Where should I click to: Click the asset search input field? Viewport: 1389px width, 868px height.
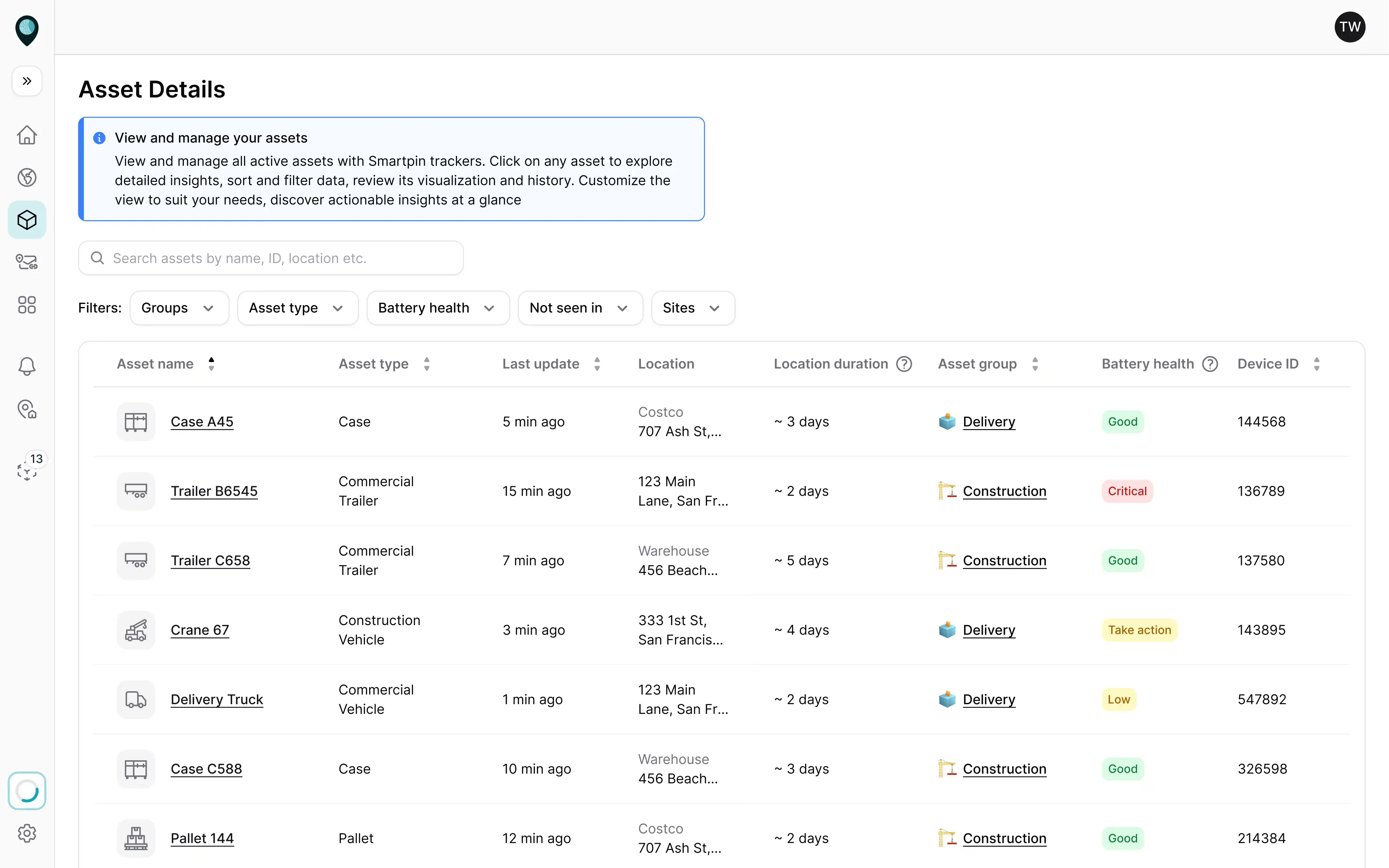pyautogui.click(x=270, y=258)
